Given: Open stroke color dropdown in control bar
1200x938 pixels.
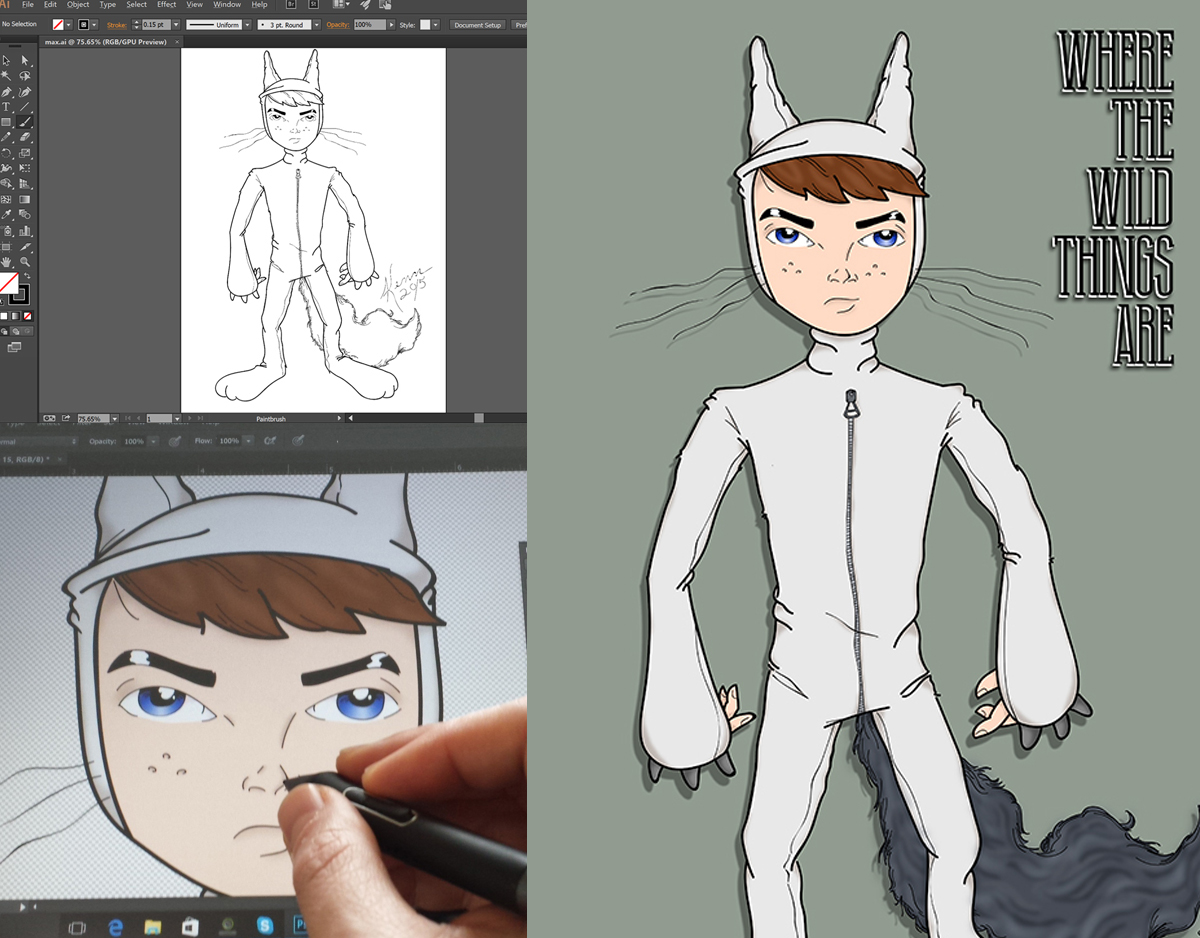Looking at the screenshot, I should 96,24.
